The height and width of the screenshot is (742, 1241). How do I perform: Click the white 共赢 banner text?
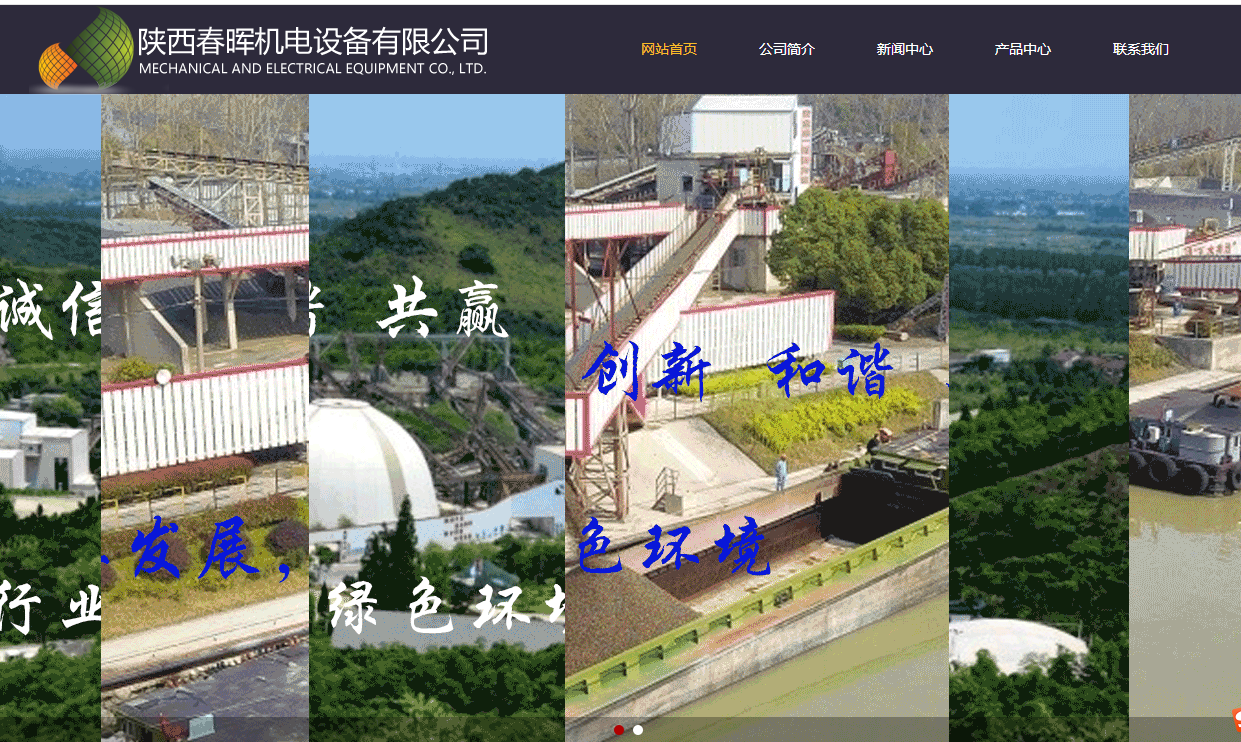(442, 312)
